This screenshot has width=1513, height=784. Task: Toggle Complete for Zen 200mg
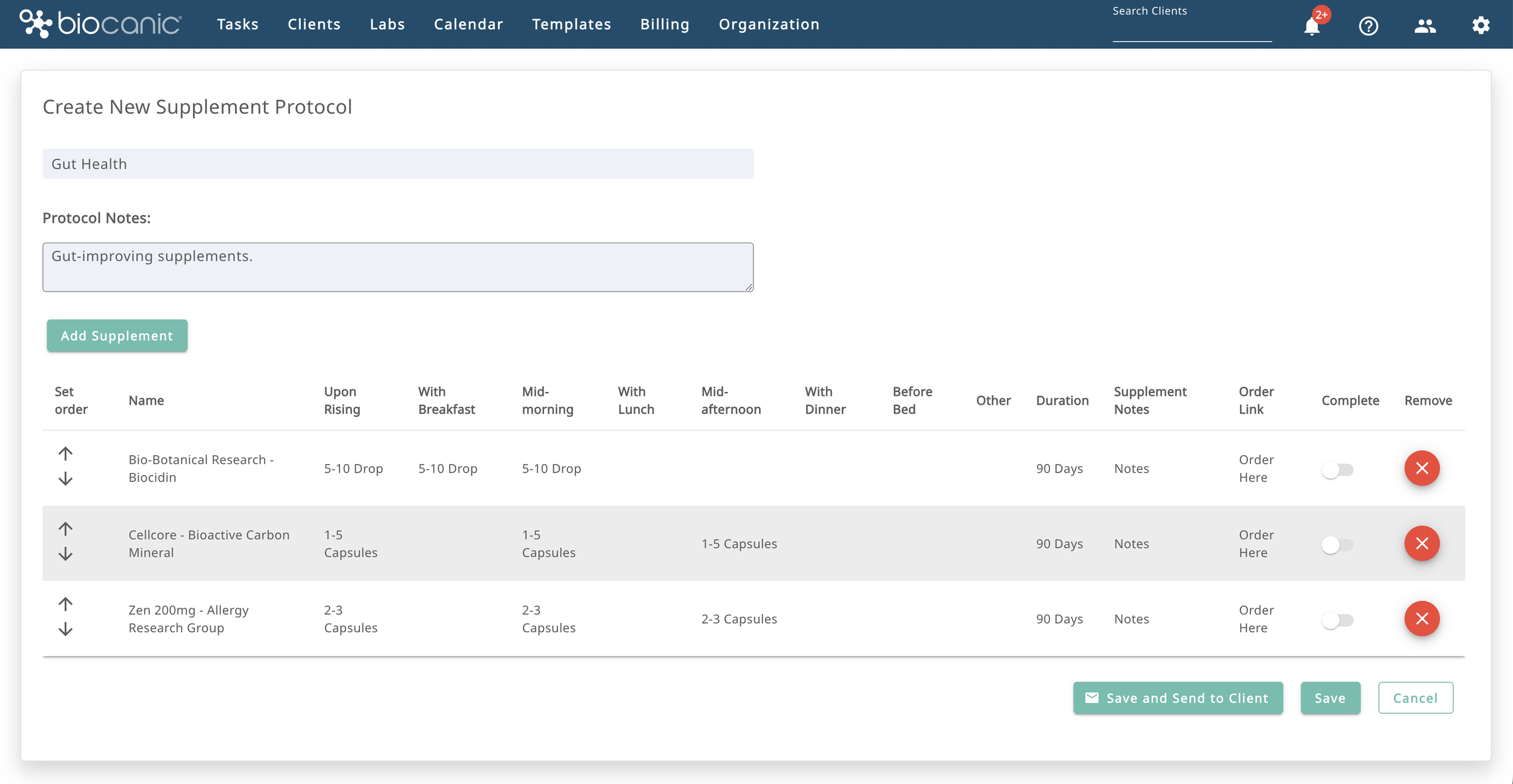pyautogui.click(x=1337, y=620)
